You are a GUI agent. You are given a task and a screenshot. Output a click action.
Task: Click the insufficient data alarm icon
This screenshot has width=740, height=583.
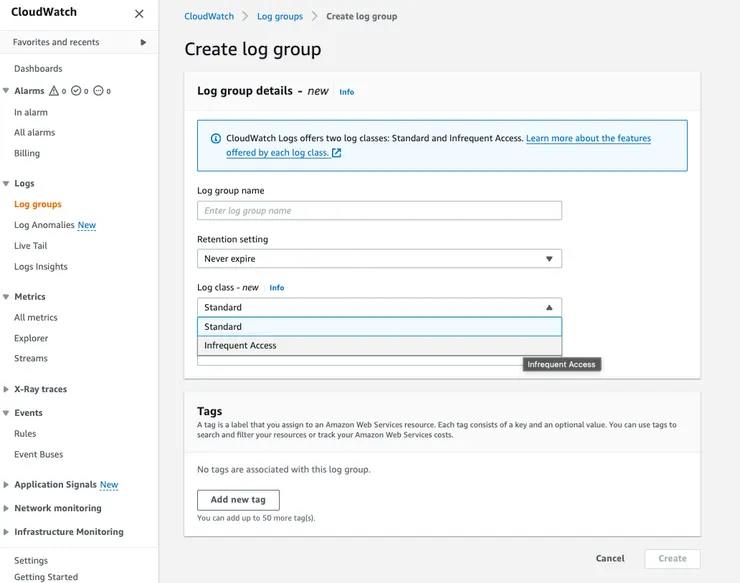(98, 91)
